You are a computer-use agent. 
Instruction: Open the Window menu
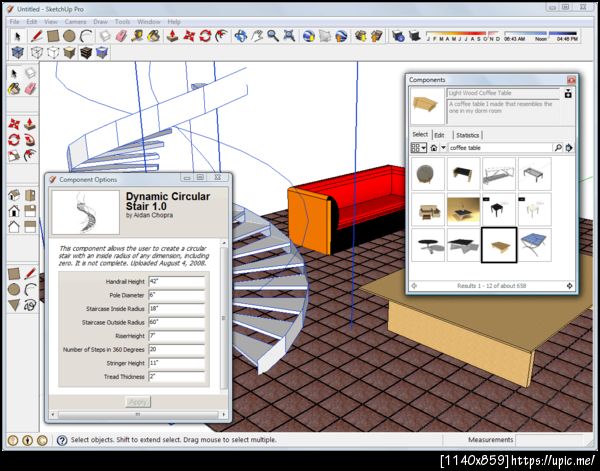pyautogui.click(x=148, y=22)
